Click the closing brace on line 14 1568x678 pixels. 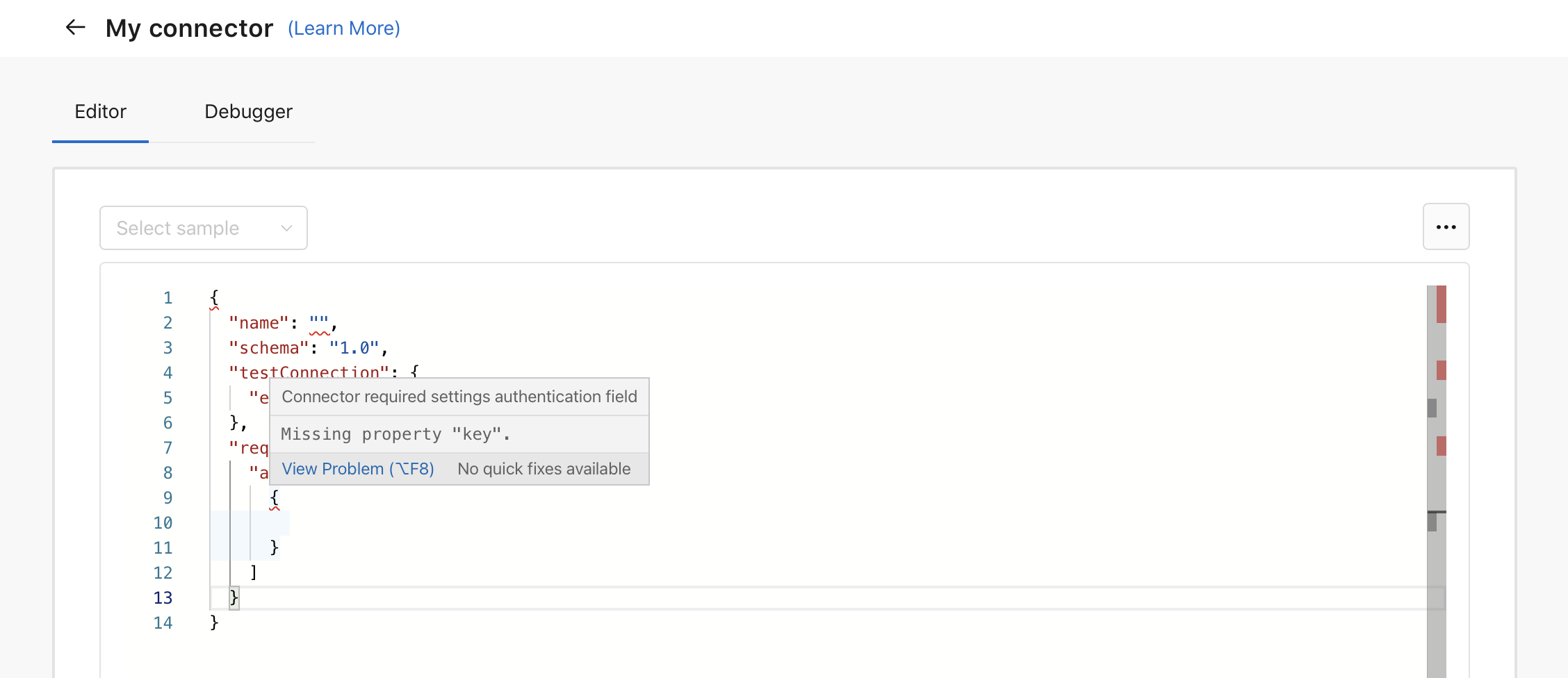(213, 622)
